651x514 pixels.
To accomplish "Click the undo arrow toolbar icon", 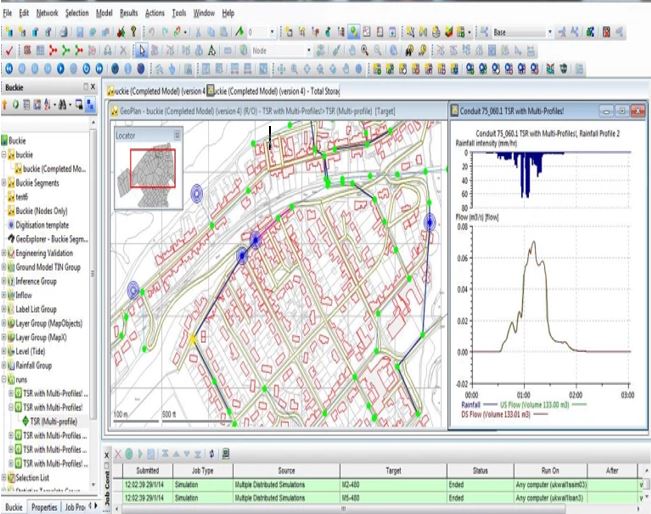I will click(x=152, y=32).
